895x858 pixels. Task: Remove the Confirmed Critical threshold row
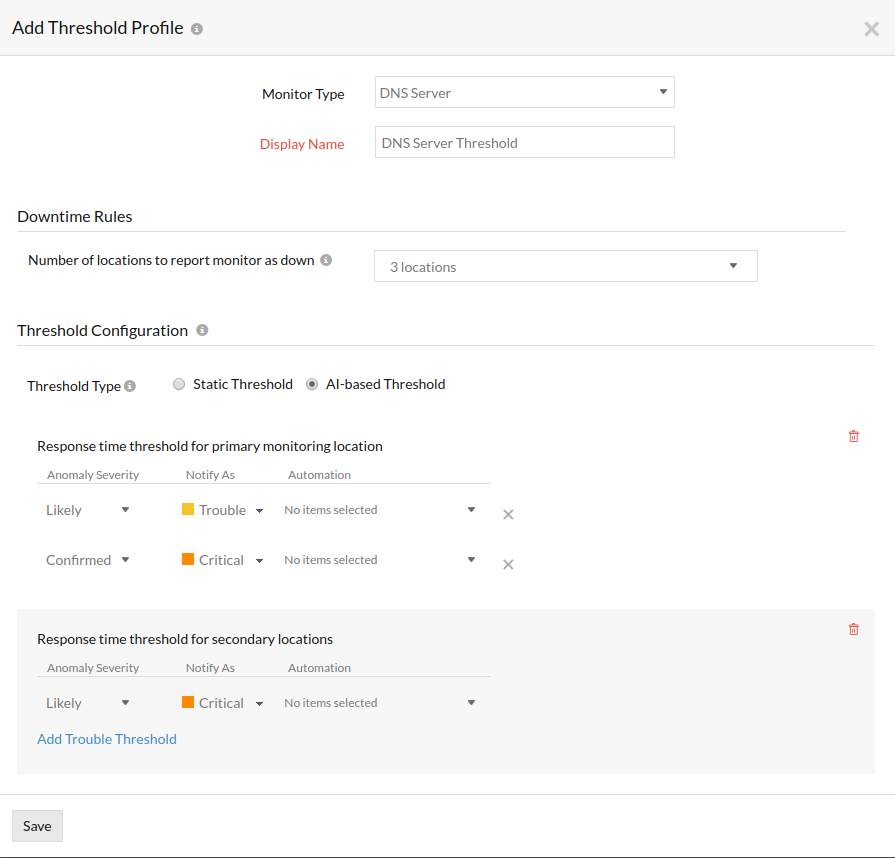pos(508,564)
